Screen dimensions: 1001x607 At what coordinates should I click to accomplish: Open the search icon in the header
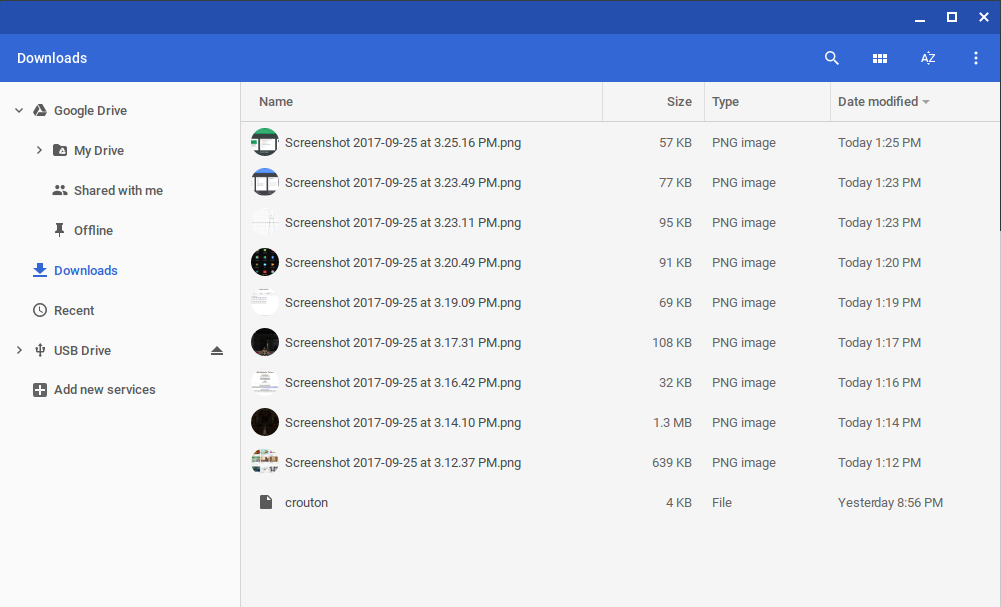coord(831,58)
